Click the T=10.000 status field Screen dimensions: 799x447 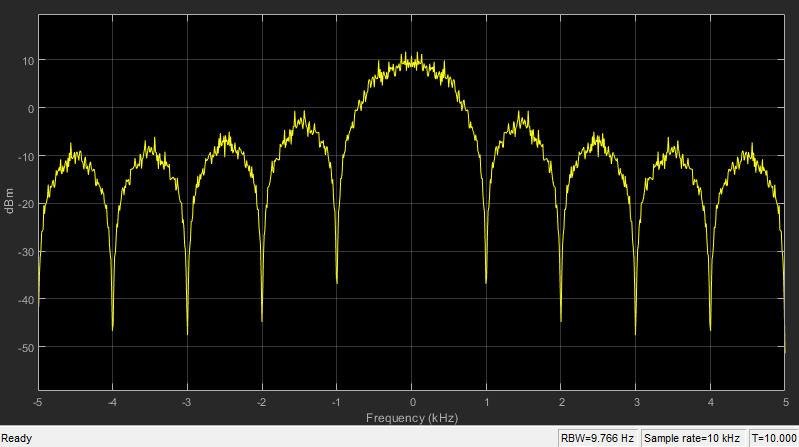(x=774, y=438)
